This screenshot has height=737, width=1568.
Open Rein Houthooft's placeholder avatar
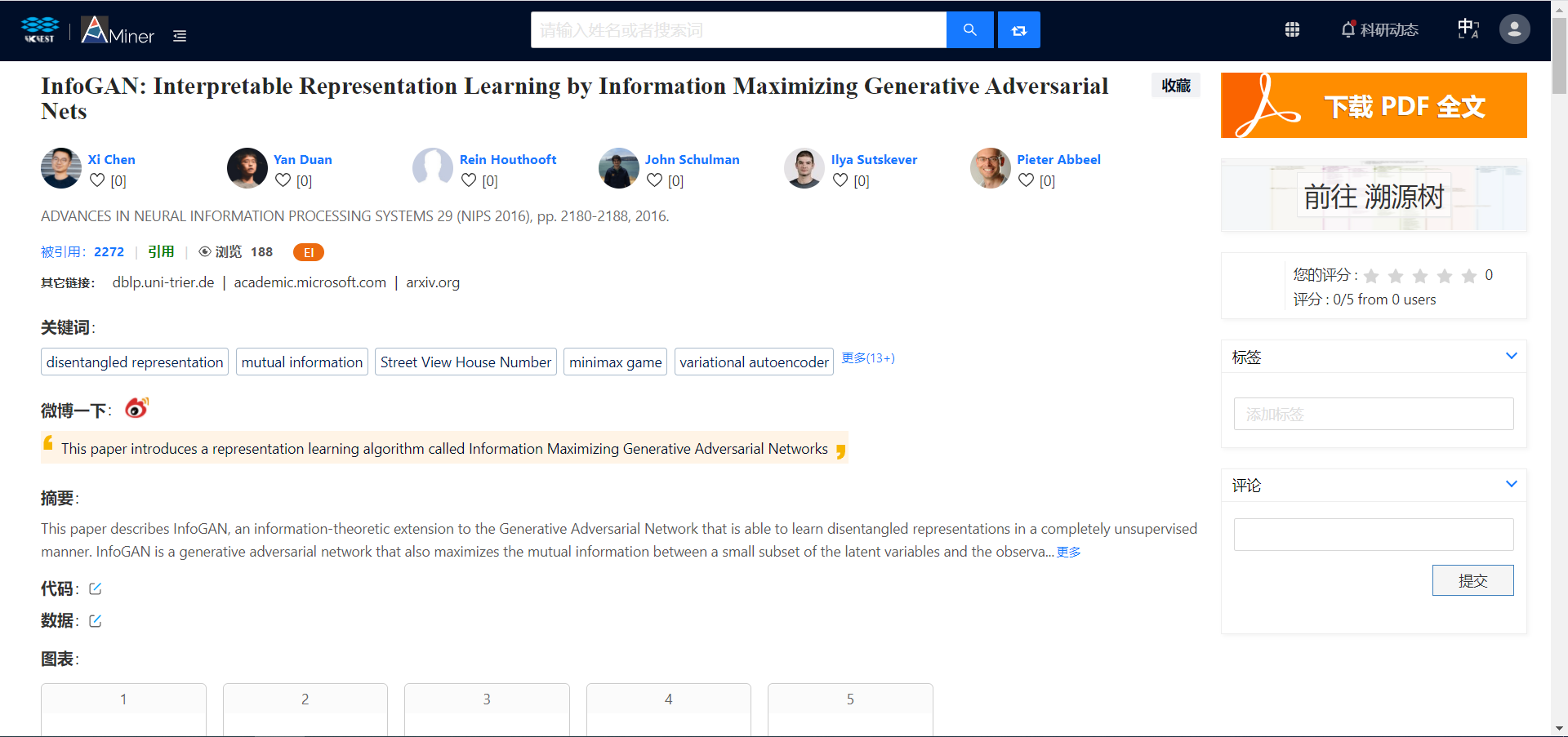click(x=433, y=168)
